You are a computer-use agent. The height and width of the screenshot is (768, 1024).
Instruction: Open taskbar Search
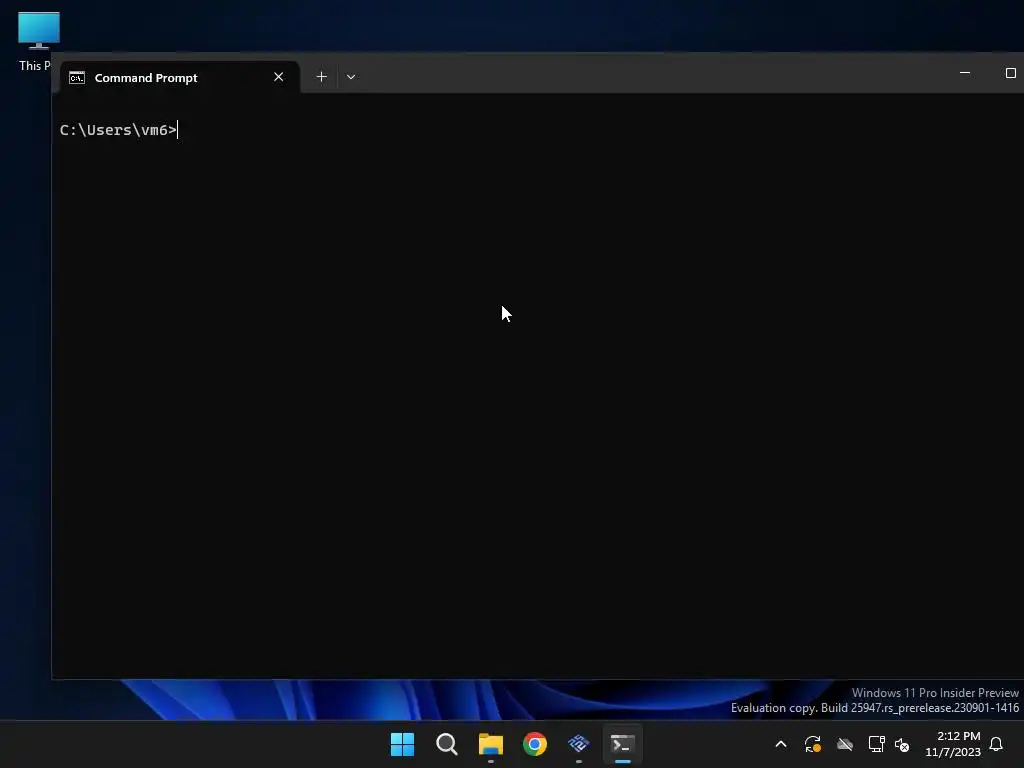tap(447, 744)
